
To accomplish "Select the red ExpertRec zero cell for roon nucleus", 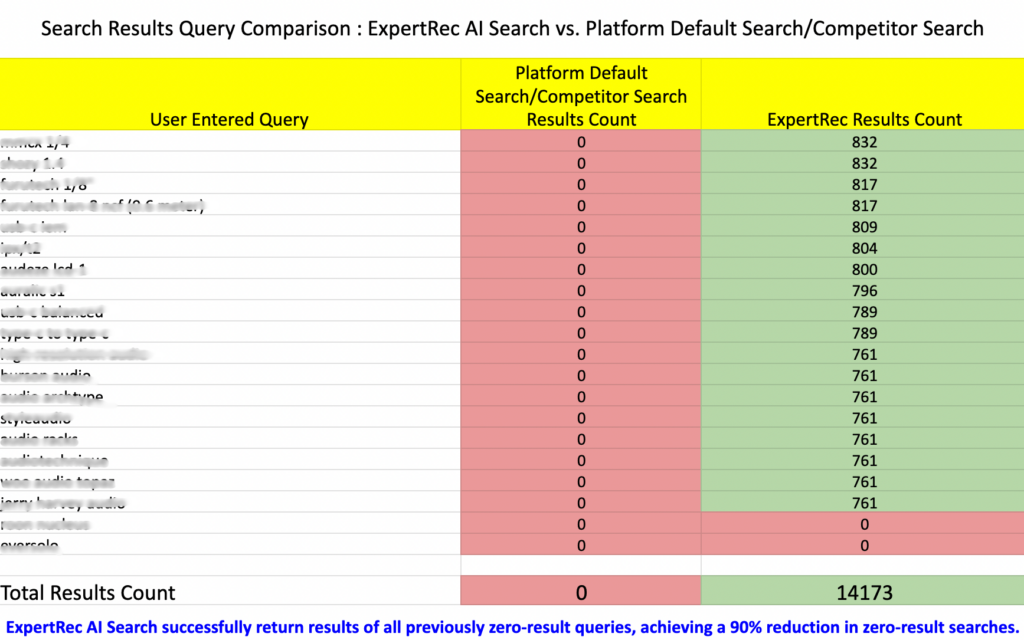I will pyautogui.click(x=864, y=524).
